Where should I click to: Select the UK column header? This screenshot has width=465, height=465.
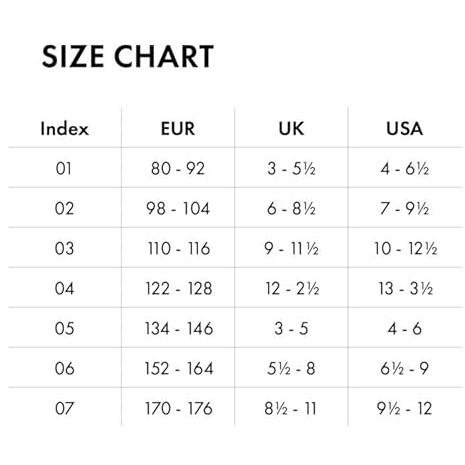click(291, 129)
